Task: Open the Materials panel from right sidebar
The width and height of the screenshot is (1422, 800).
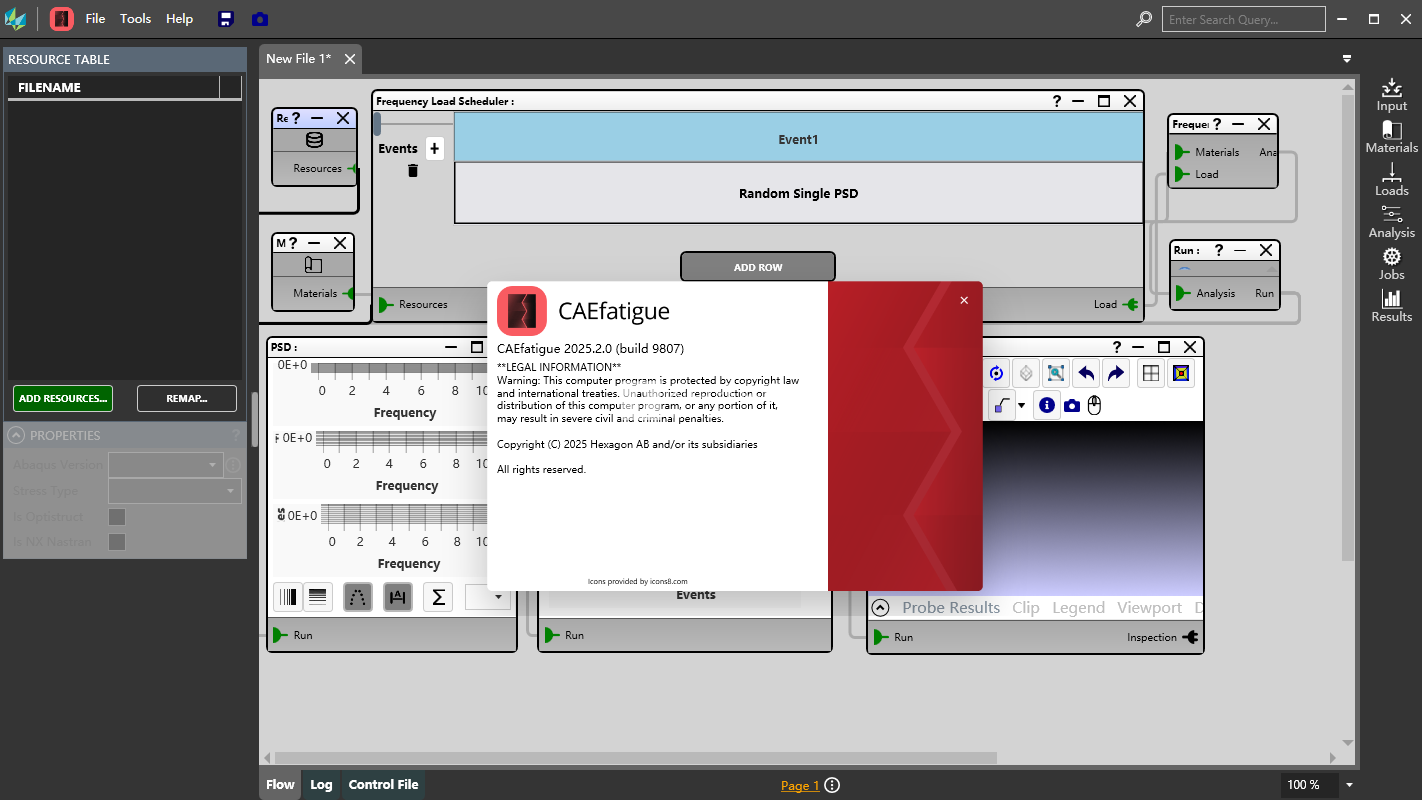Action: point(1391,137)
